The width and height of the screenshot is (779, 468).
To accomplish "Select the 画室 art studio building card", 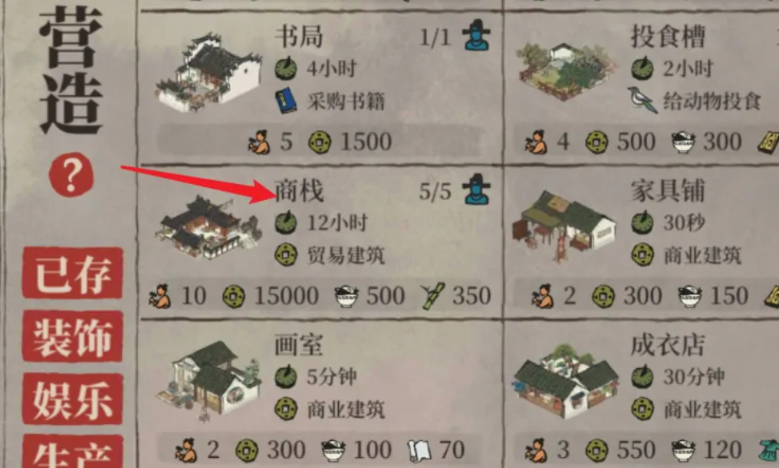I will [x=321, y=392].
